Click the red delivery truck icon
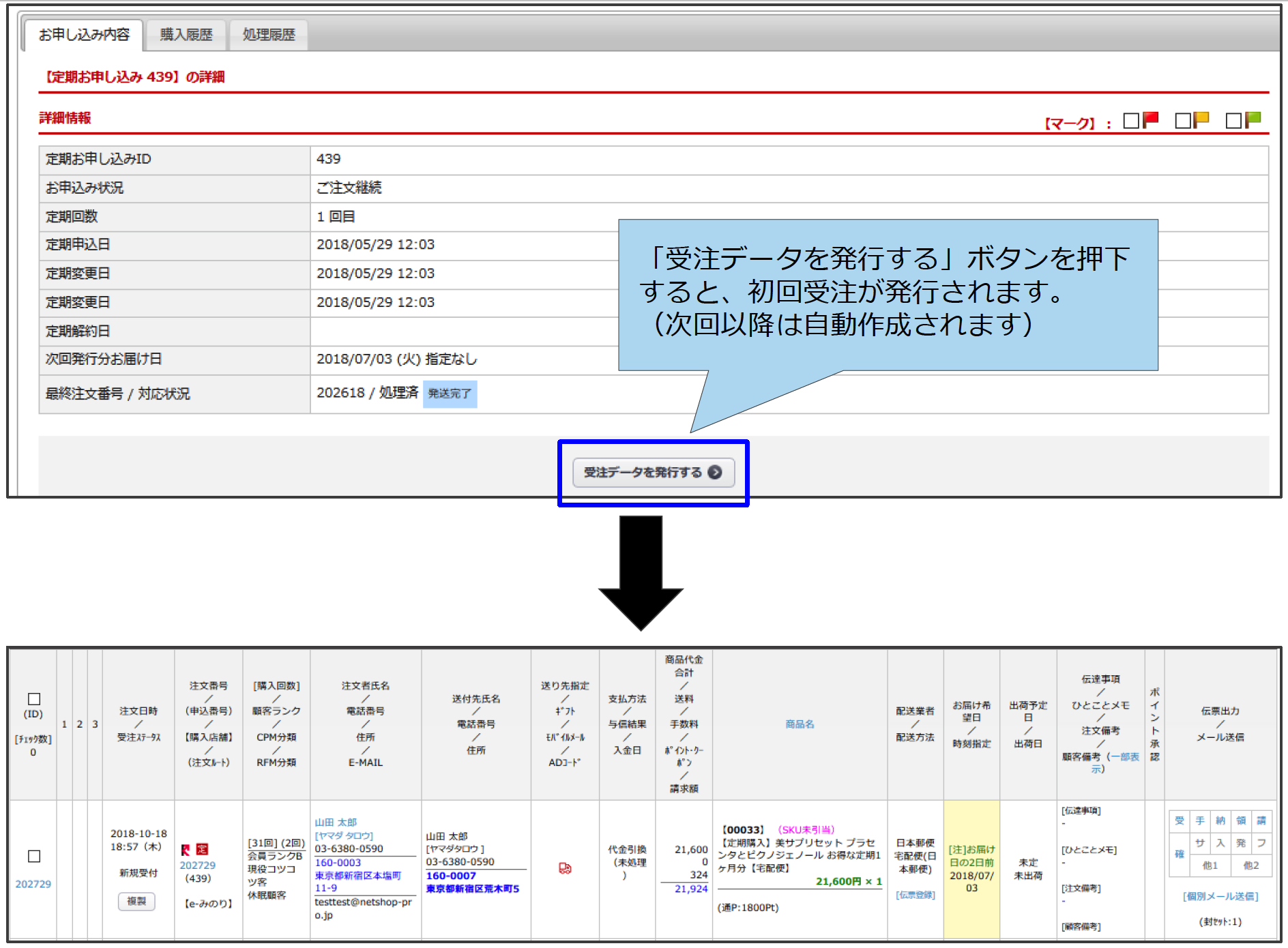Image resolution: width=1288 pixels, height=948 pixels. tap(565, 868)
